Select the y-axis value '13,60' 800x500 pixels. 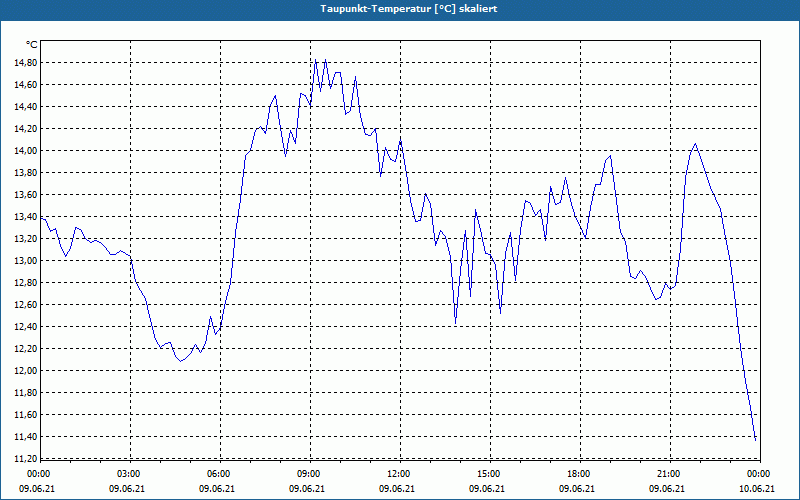26,194
